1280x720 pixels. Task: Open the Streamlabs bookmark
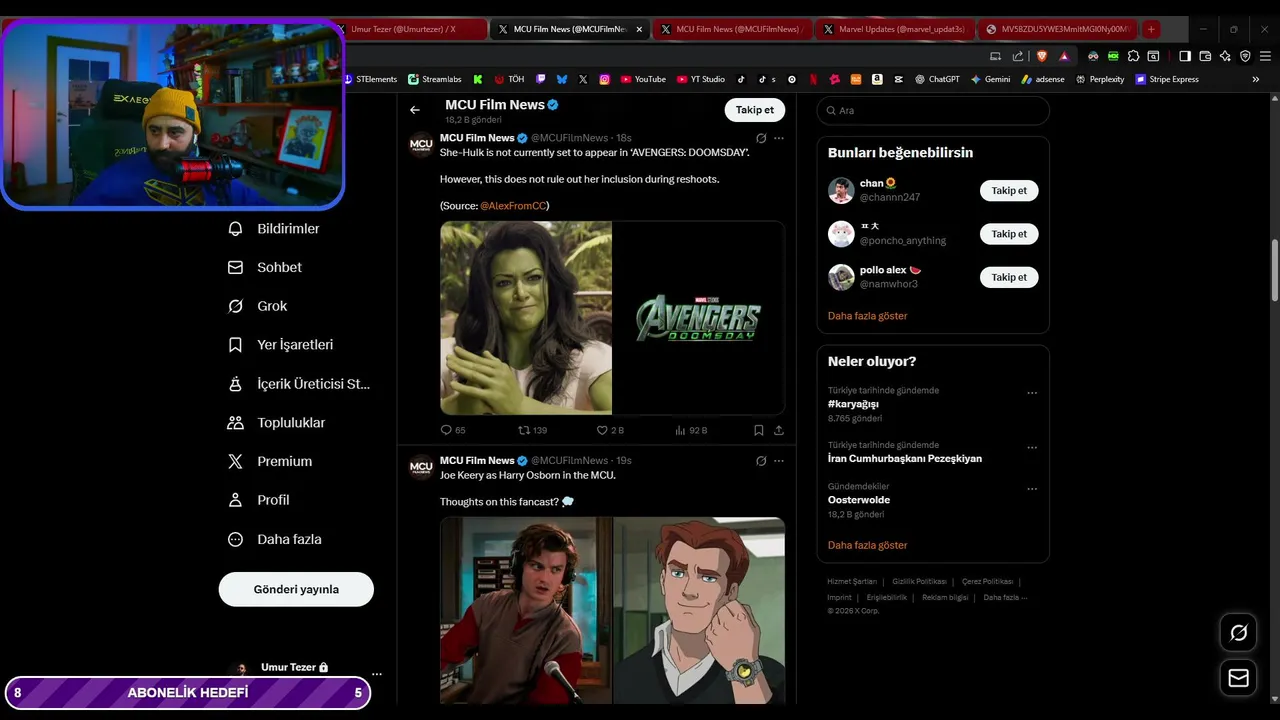coord(435,79)
